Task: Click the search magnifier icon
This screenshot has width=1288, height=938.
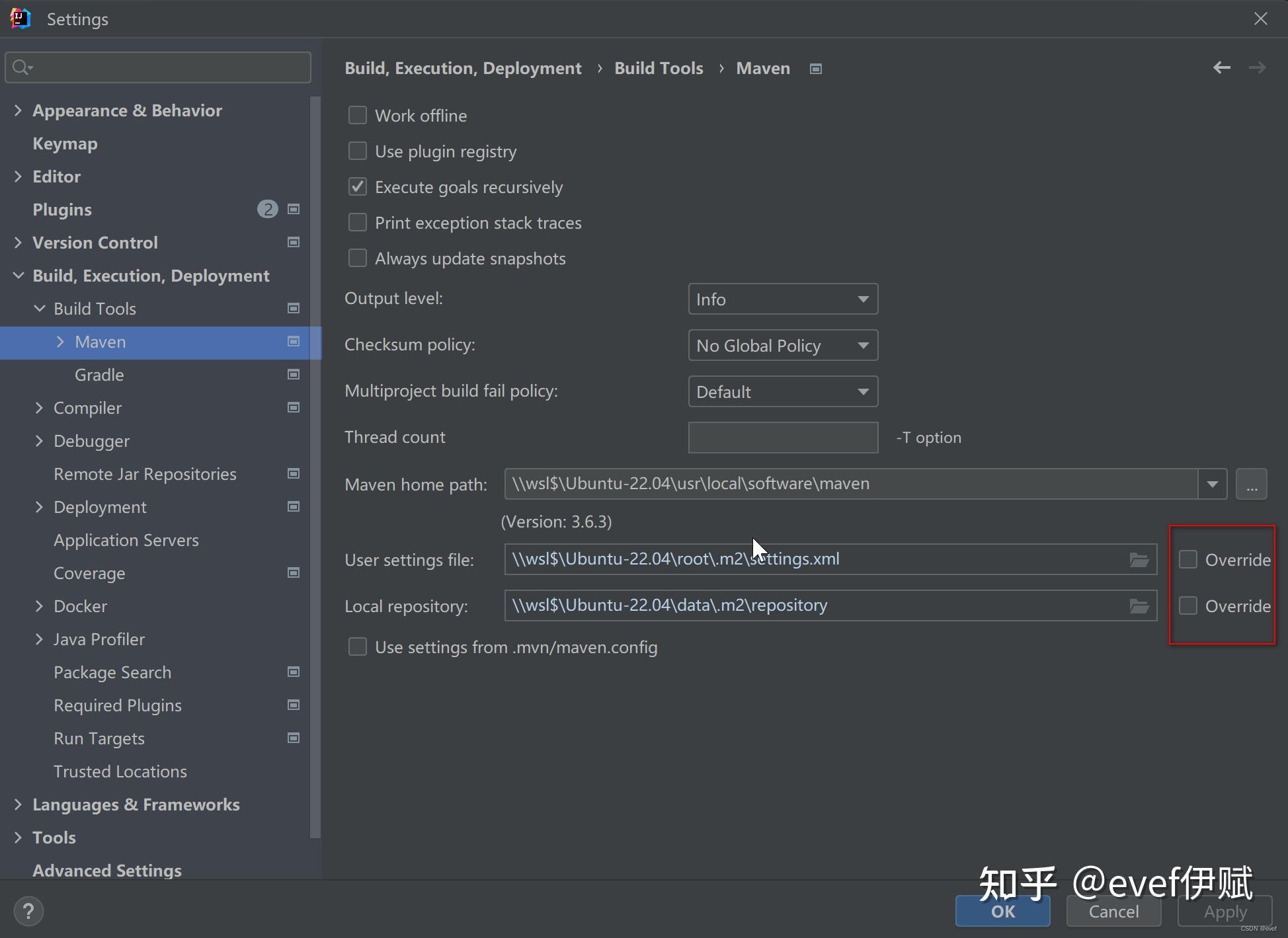Action: (x=21, y=67)
